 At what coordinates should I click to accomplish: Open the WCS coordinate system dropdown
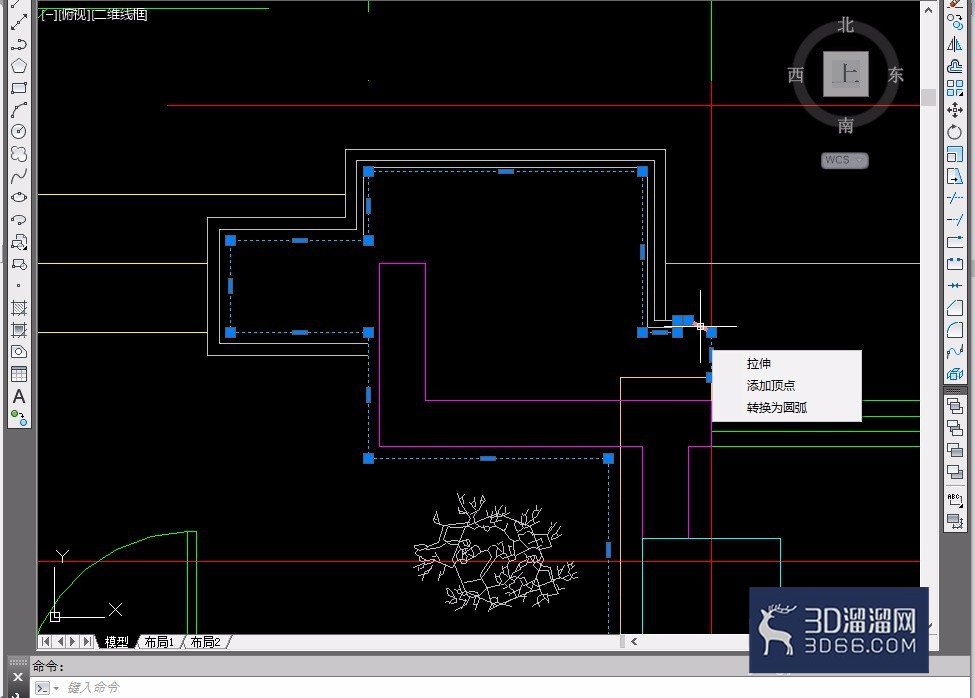click(x=844, y=160)
